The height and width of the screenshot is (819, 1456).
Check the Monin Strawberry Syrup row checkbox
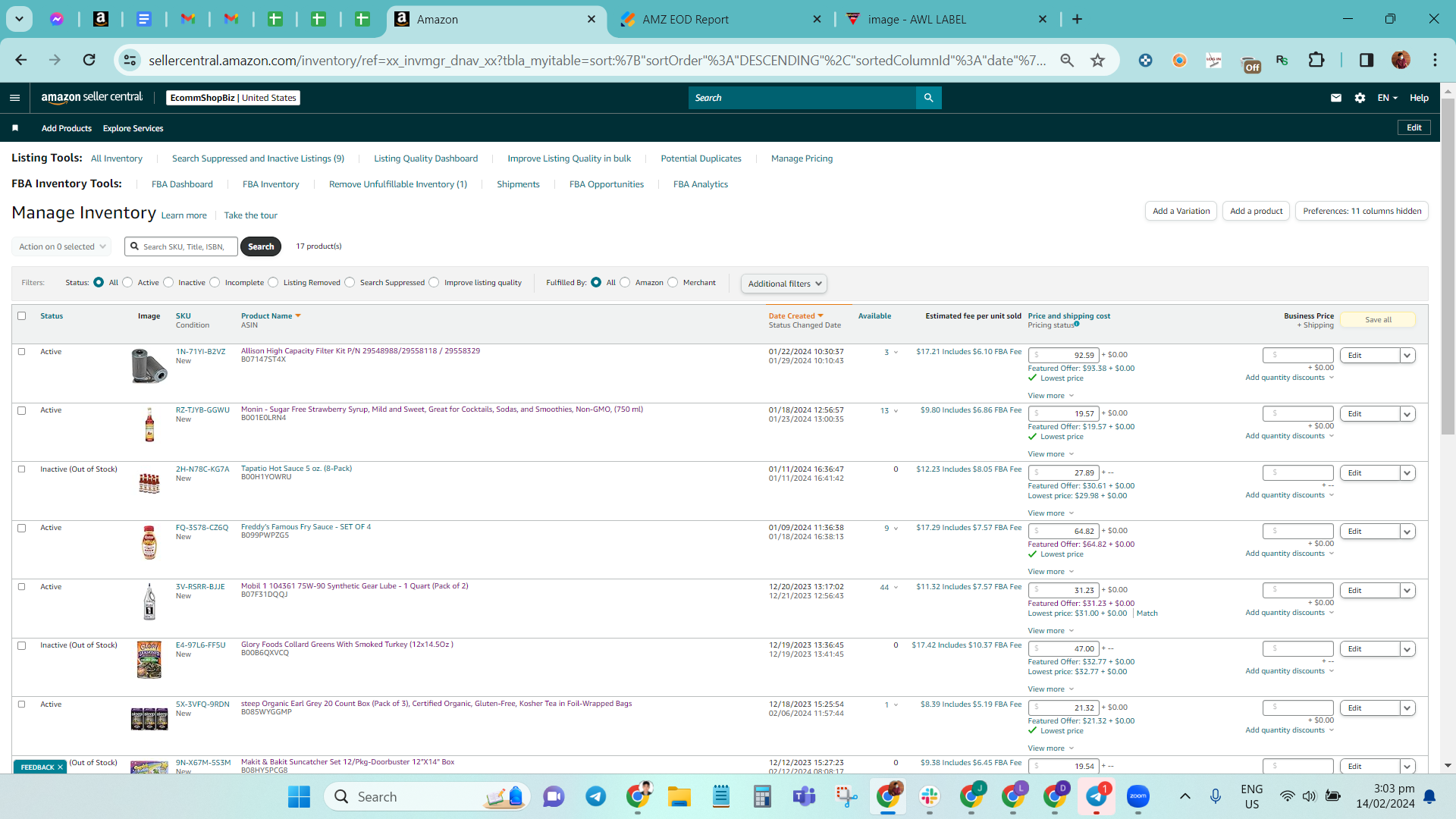coord(22,411)
